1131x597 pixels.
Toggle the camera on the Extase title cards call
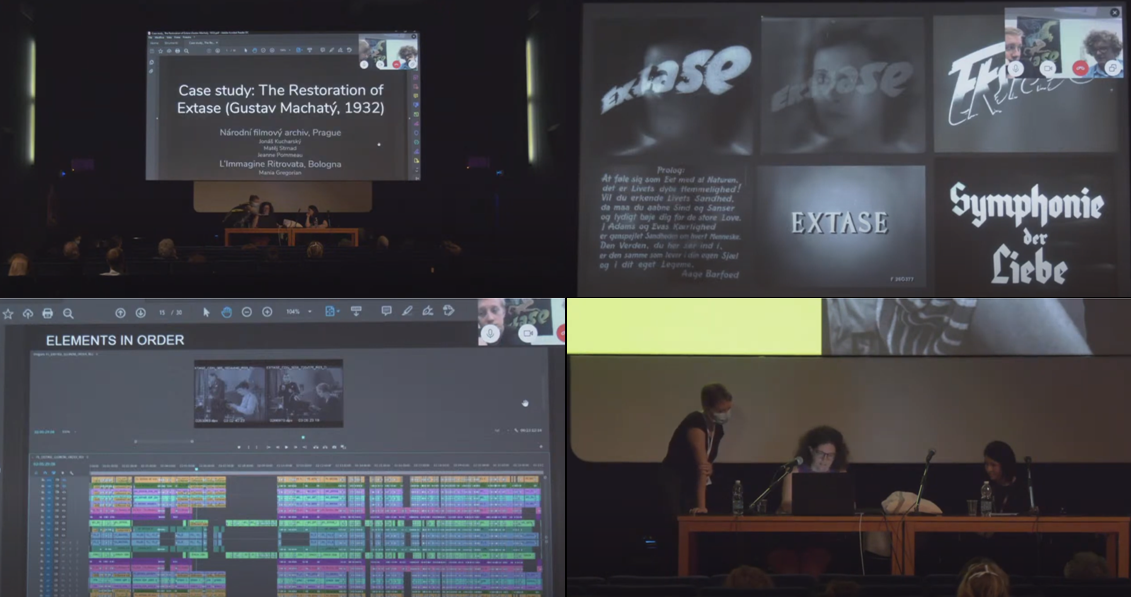pos(1047,68)
